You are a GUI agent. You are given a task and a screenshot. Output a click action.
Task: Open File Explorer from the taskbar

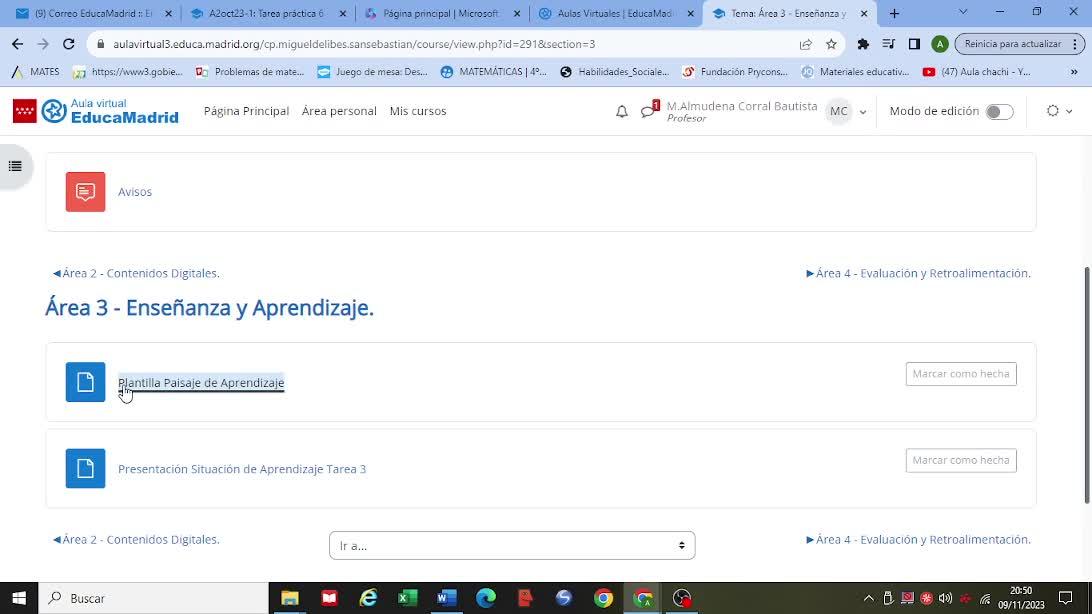tap(290, 598)
